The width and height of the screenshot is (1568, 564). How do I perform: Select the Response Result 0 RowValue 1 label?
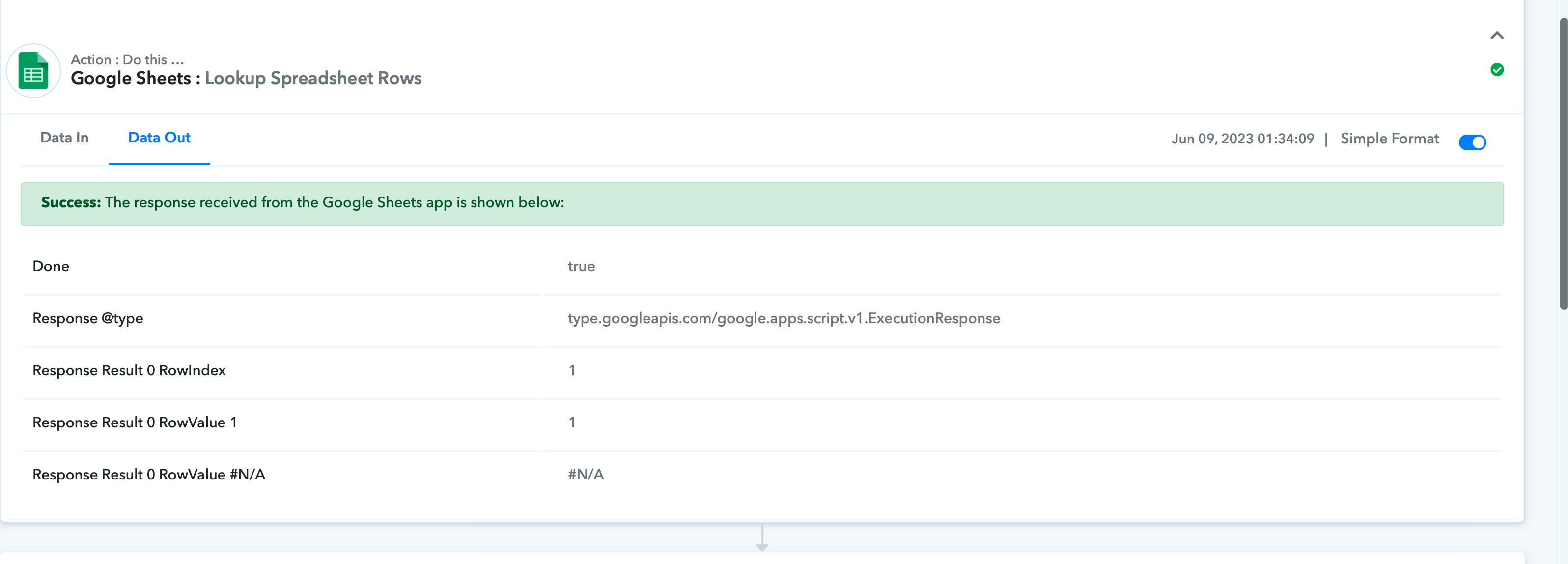(x=135, y=423)
